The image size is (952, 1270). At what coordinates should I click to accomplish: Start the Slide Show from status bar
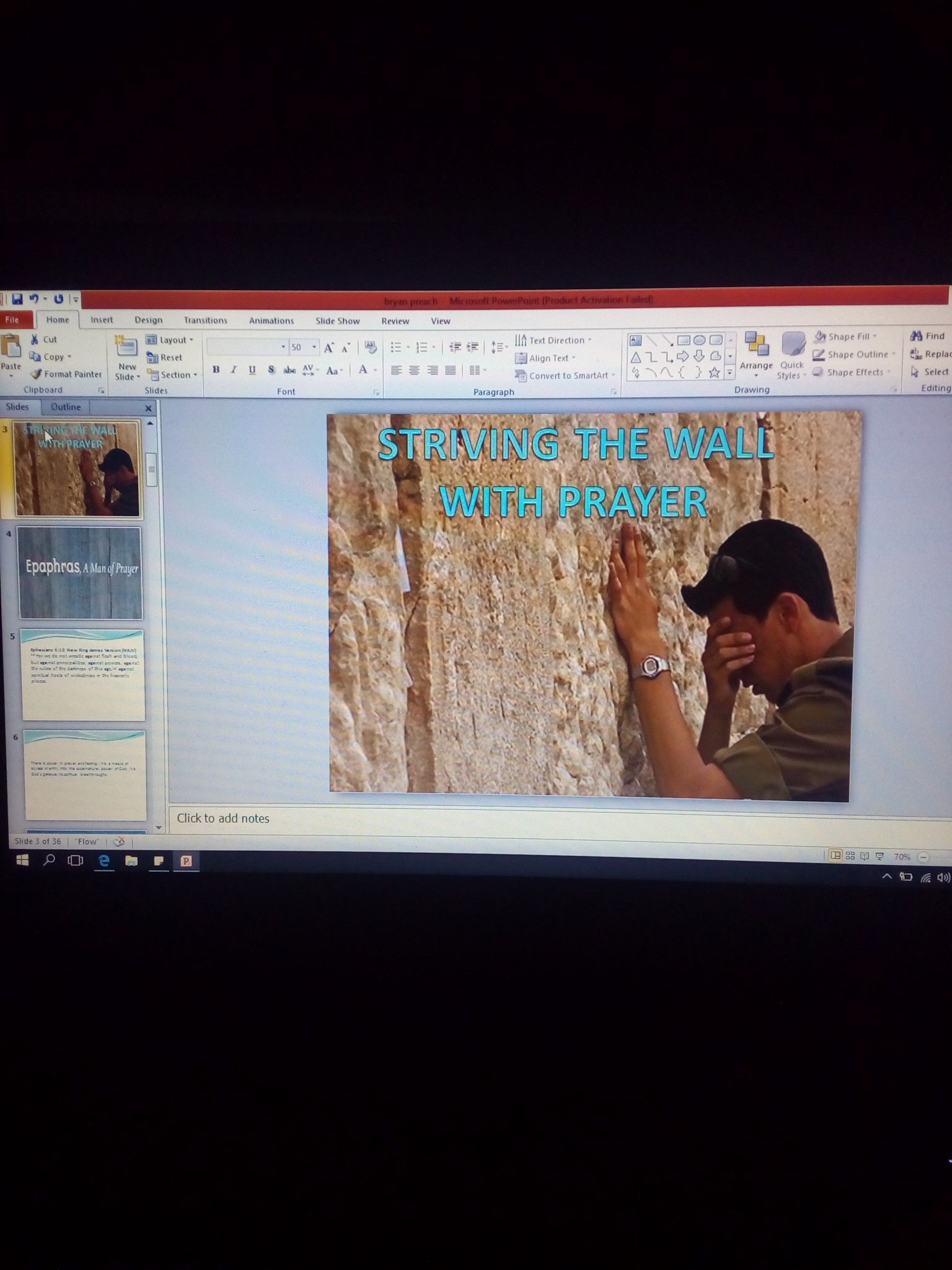(879, 856)
